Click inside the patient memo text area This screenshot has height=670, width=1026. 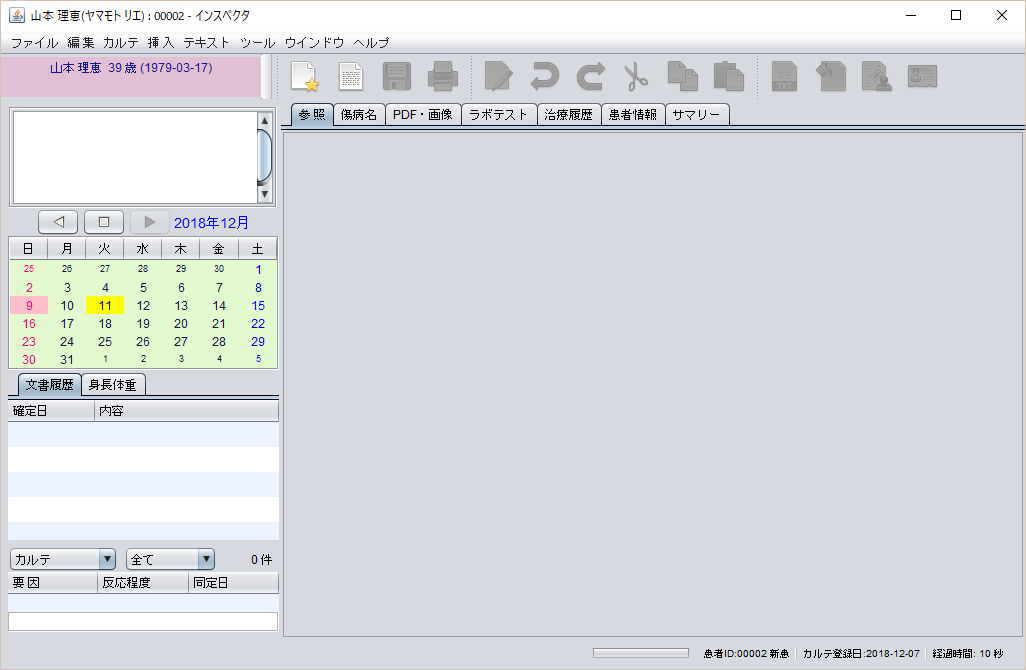(135, 158)
